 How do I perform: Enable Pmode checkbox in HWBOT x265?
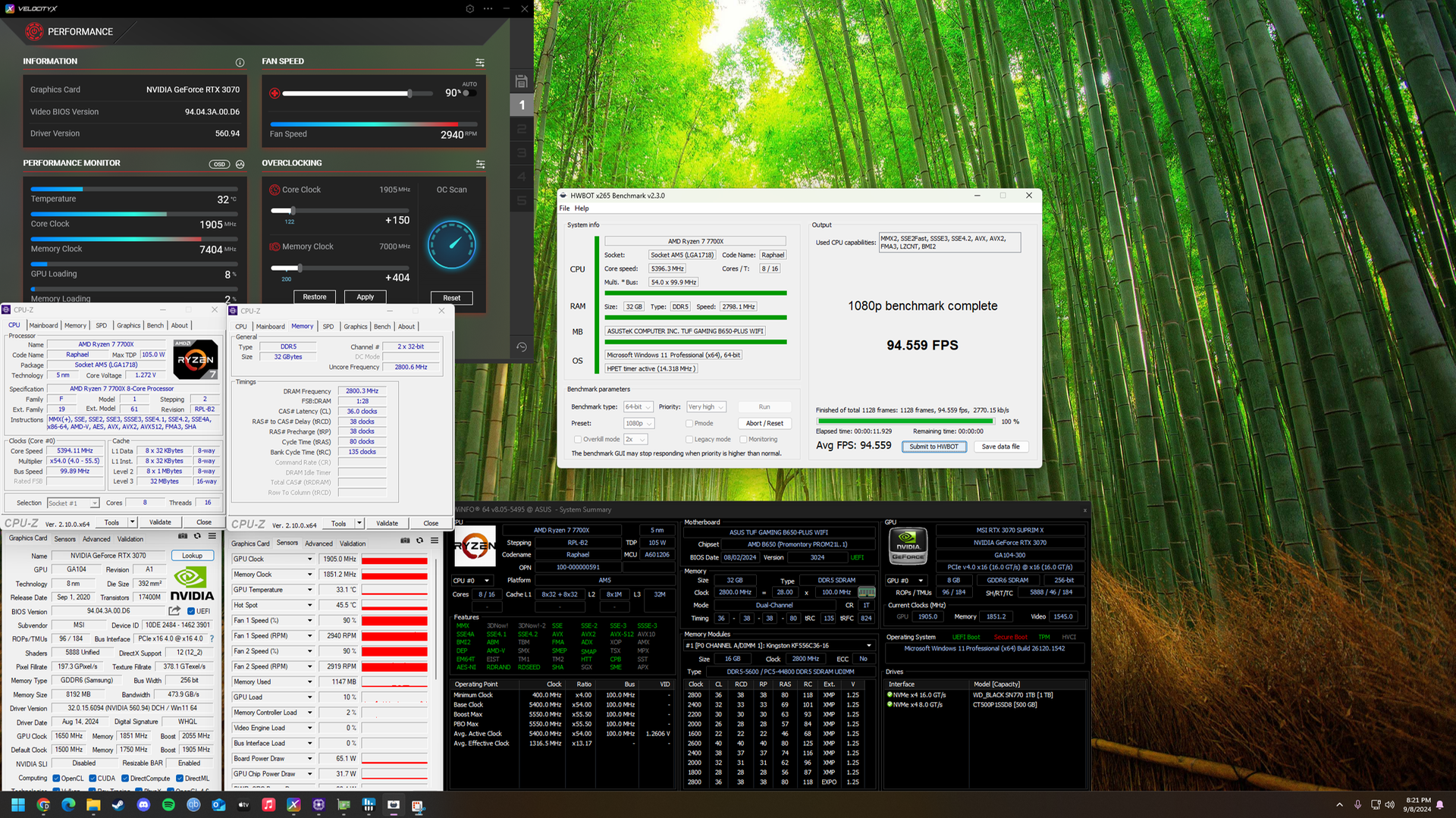point(689,424)
